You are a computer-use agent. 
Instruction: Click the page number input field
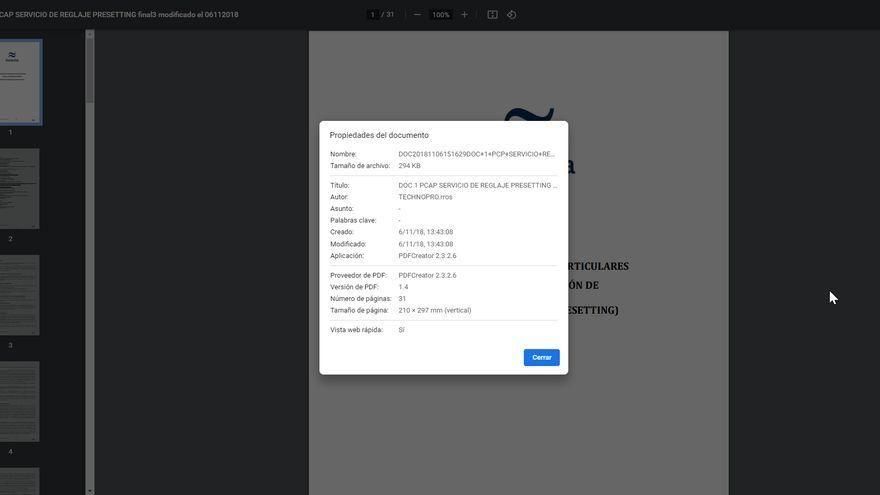click(x=373, y=15)
